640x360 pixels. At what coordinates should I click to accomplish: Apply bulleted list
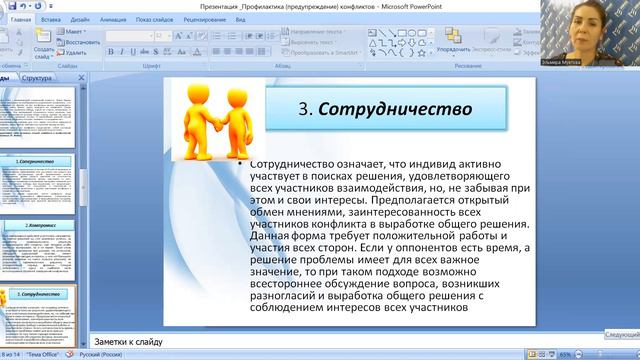[217, 36]
